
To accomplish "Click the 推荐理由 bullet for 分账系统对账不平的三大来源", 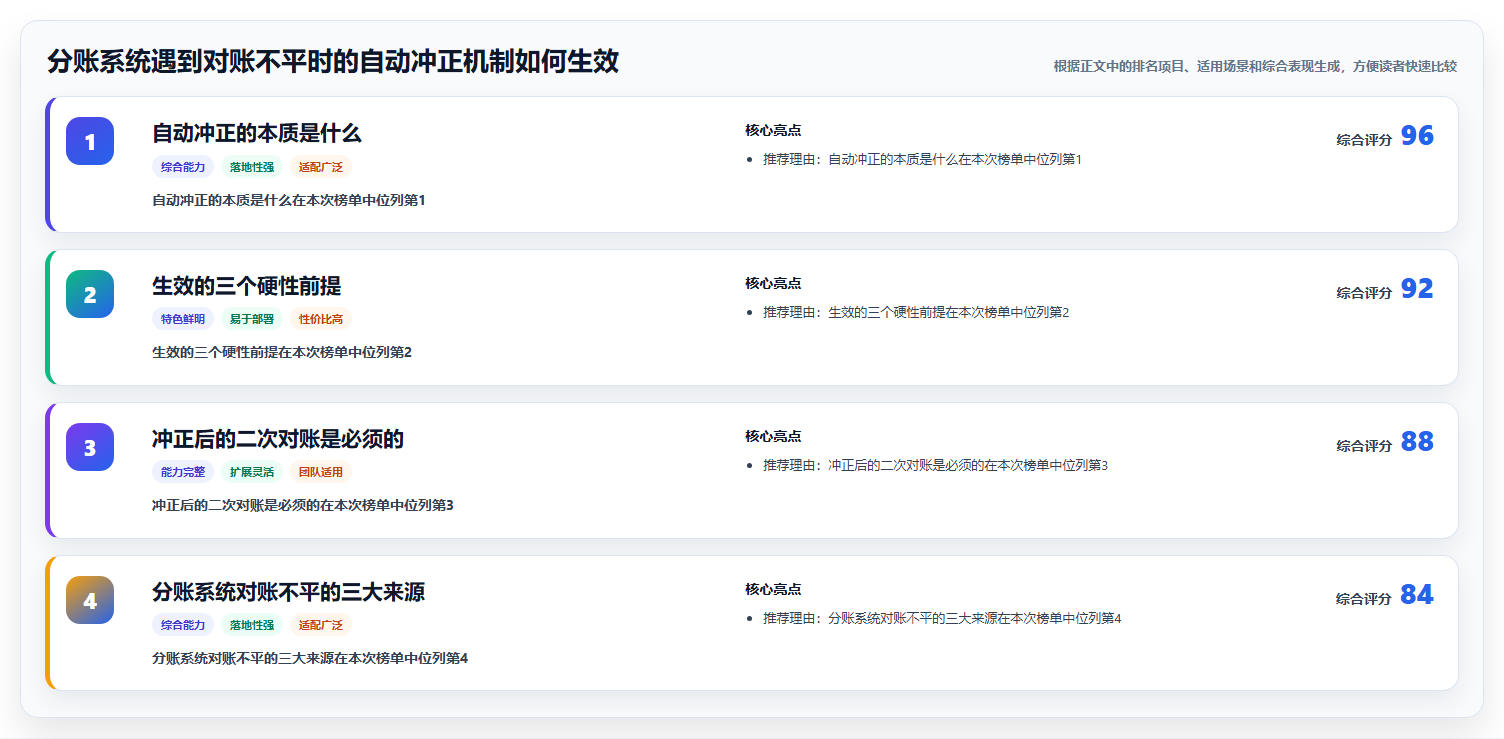I will [x=942, y=618].
